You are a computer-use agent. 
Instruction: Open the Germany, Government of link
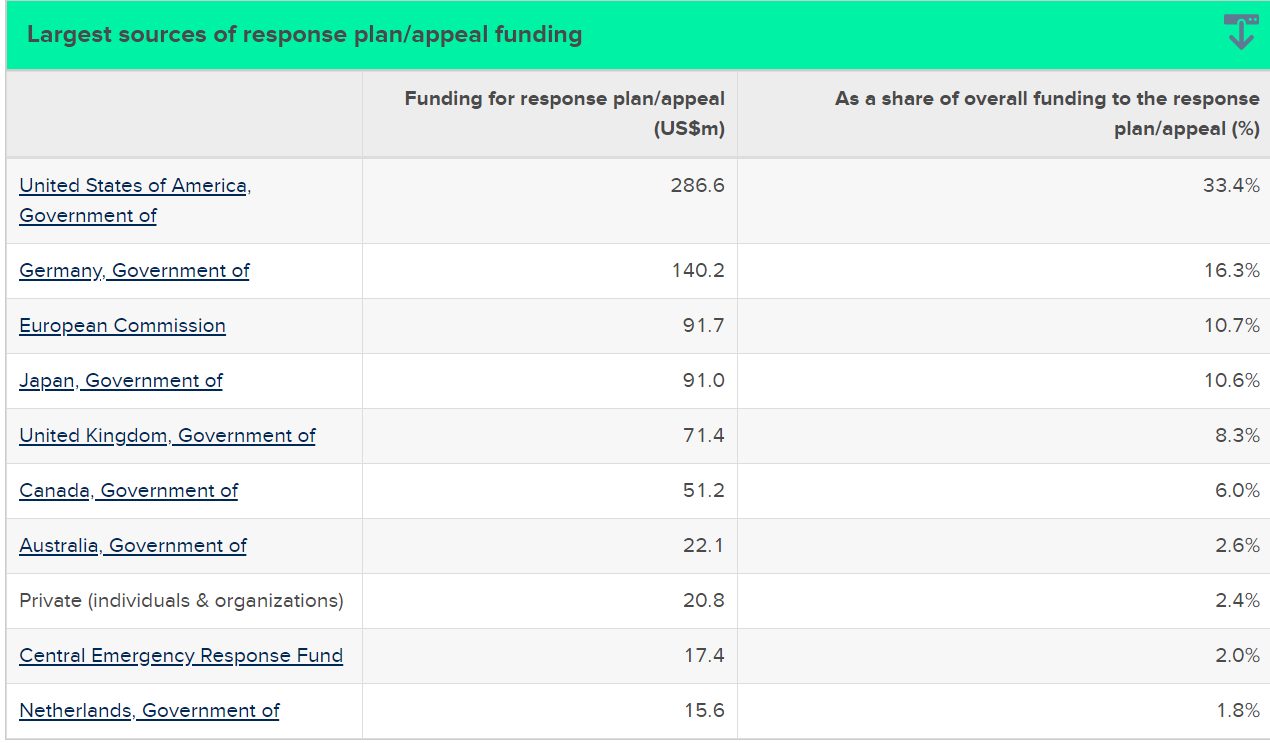[x=134, y=271]
